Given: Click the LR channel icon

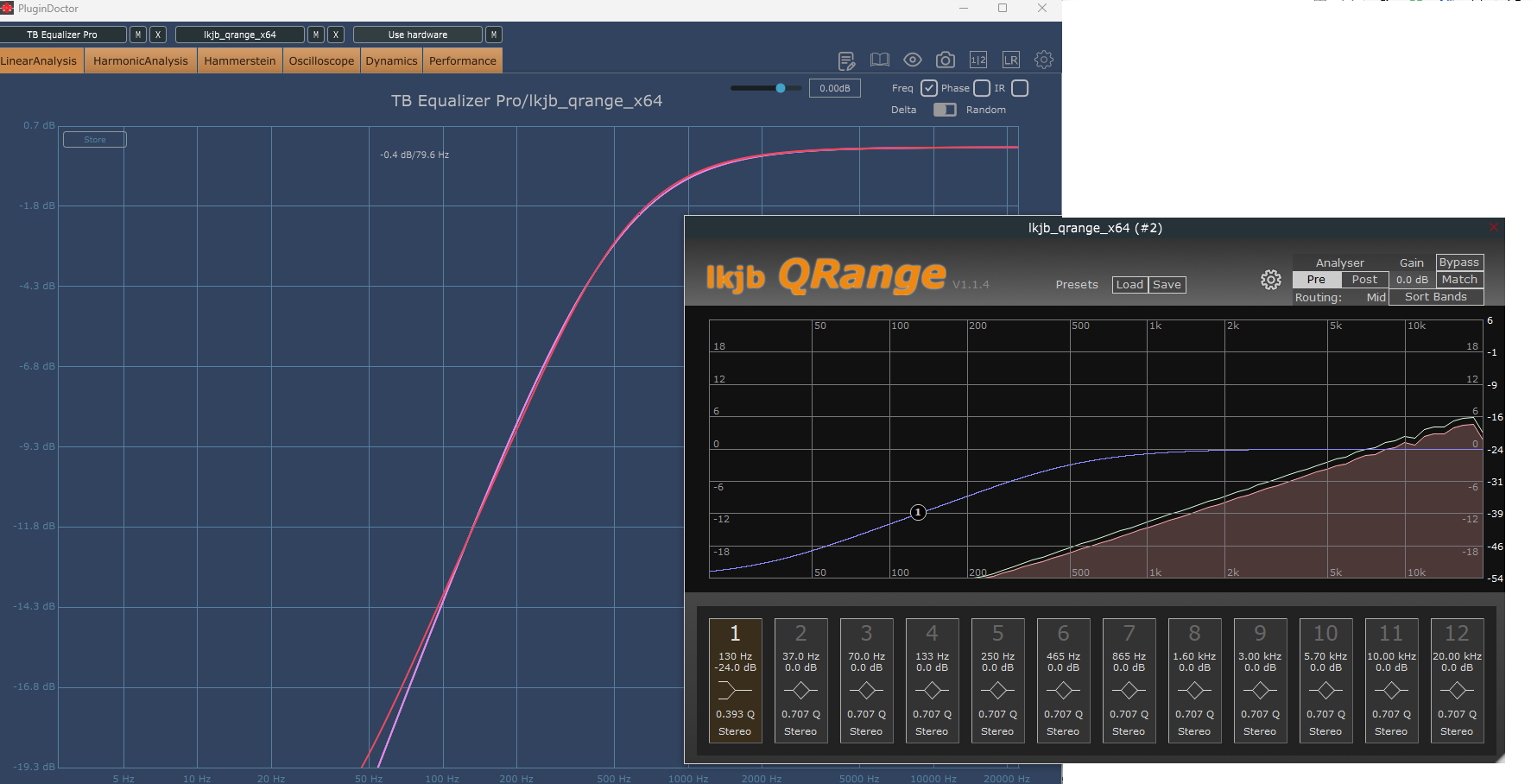Looking at the screenshot, I should pos(1011,60).
